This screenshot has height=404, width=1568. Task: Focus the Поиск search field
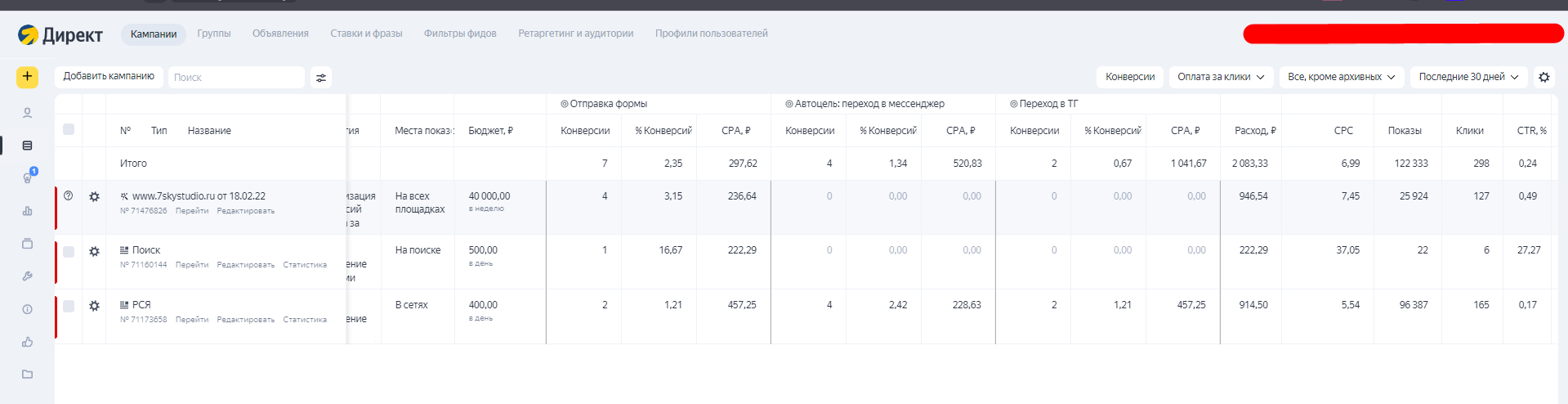pyautogui.click(x=236, y=78)
